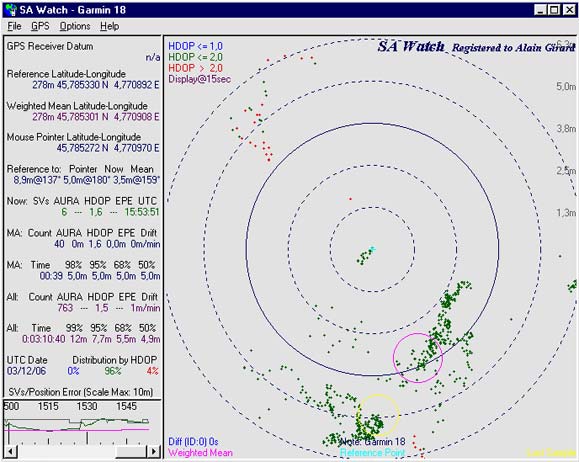Click the '1,3m' ring scale label
This screenshot has height=462, width=579.
coord(566,213)
